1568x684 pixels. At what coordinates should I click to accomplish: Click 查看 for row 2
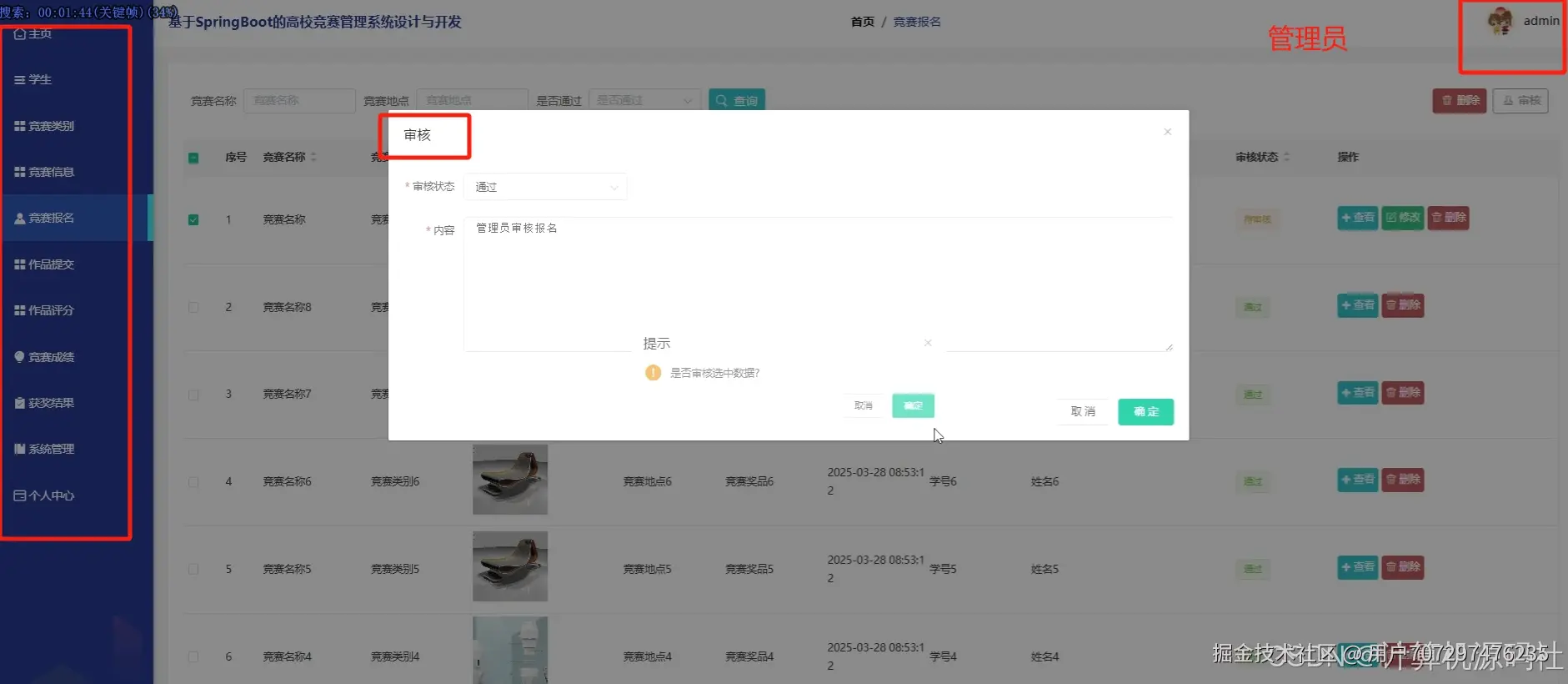coord(1357,305)
